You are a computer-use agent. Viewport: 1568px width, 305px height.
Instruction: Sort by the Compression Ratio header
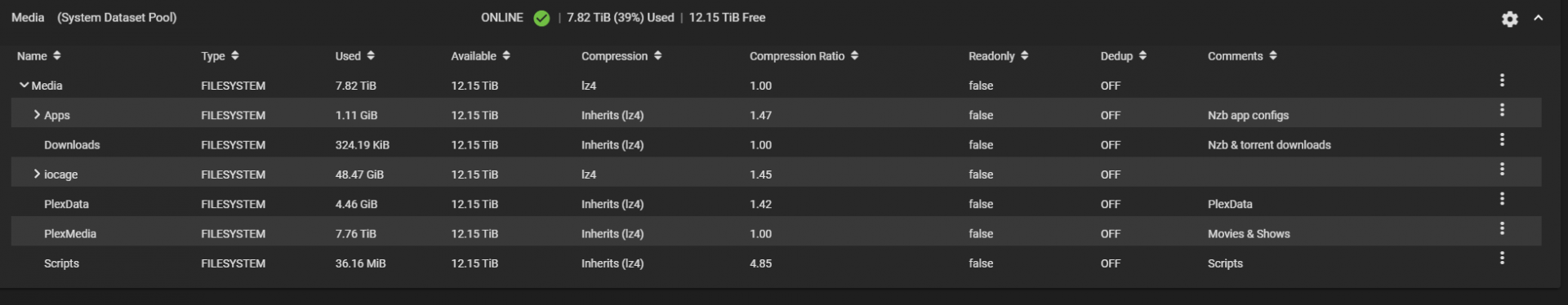[x=804, y=56]
